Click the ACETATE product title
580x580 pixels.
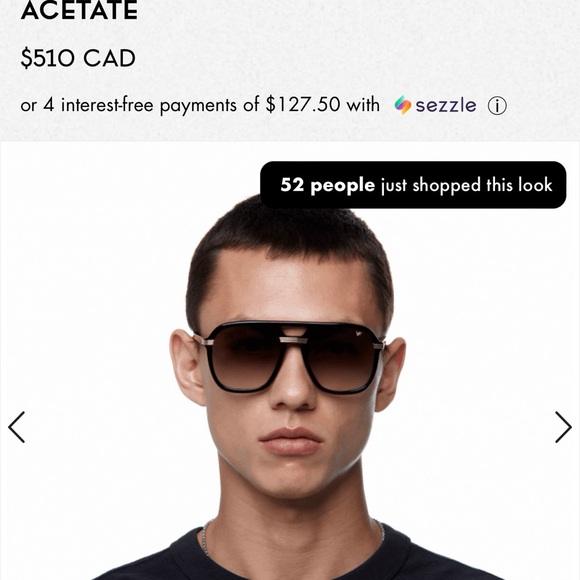coord(79,10)
